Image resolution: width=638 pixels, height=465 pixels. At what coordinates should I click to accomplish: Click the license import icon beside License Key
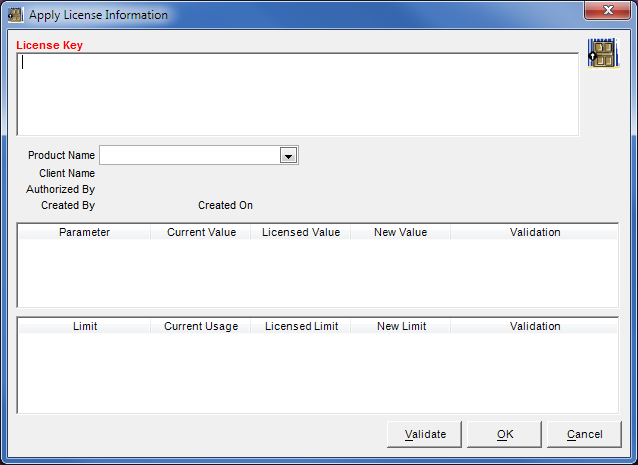(x=603, y=53)
